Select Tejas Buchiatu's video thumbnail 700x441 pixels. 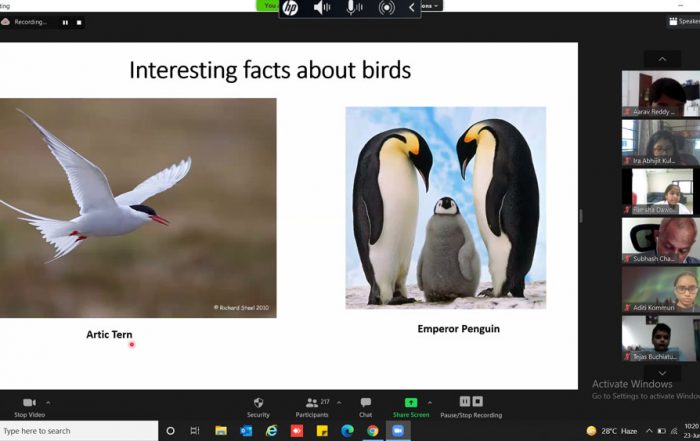pyautogui.click(x=661, y=339)
